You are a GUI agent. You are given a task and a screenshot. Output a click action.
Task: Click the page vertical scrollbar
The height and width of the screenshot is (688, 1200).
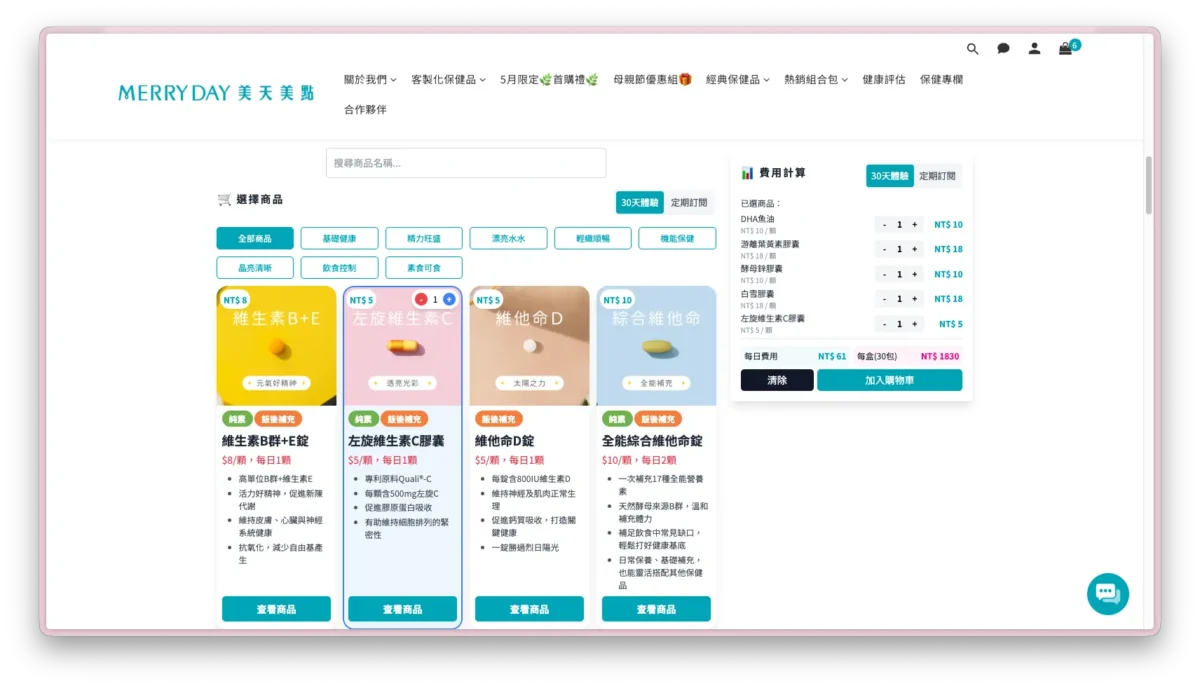coord(1149,185)
